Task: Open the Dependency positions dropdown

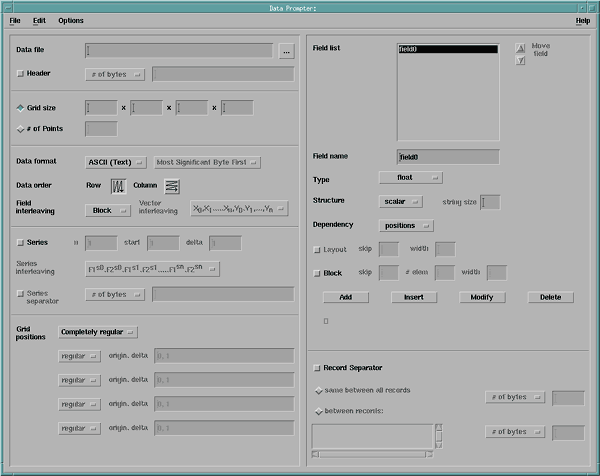Action: 407,225
